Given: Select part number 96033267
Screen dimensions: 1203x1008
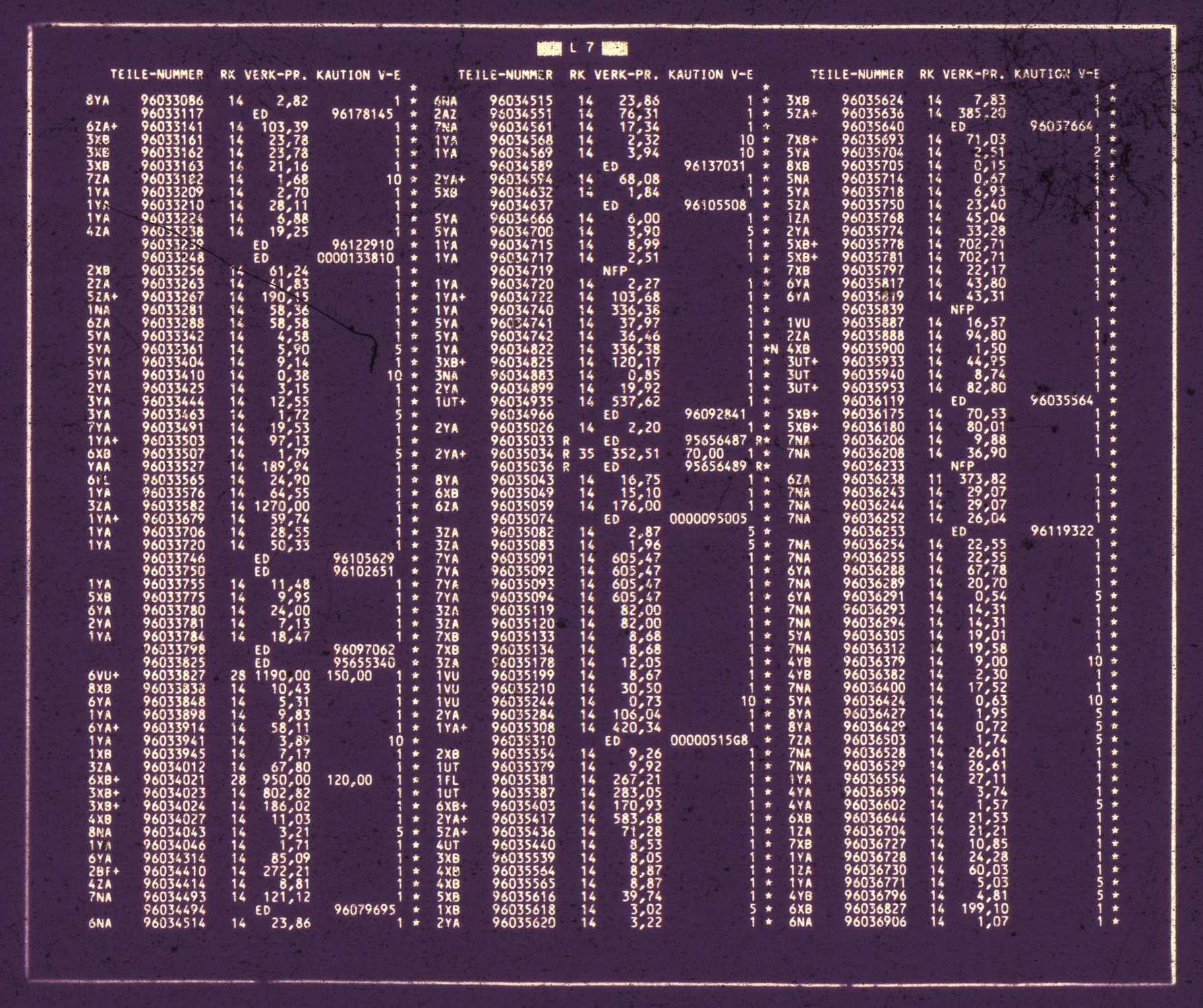Looking at the screenshot, I should 173,297.
